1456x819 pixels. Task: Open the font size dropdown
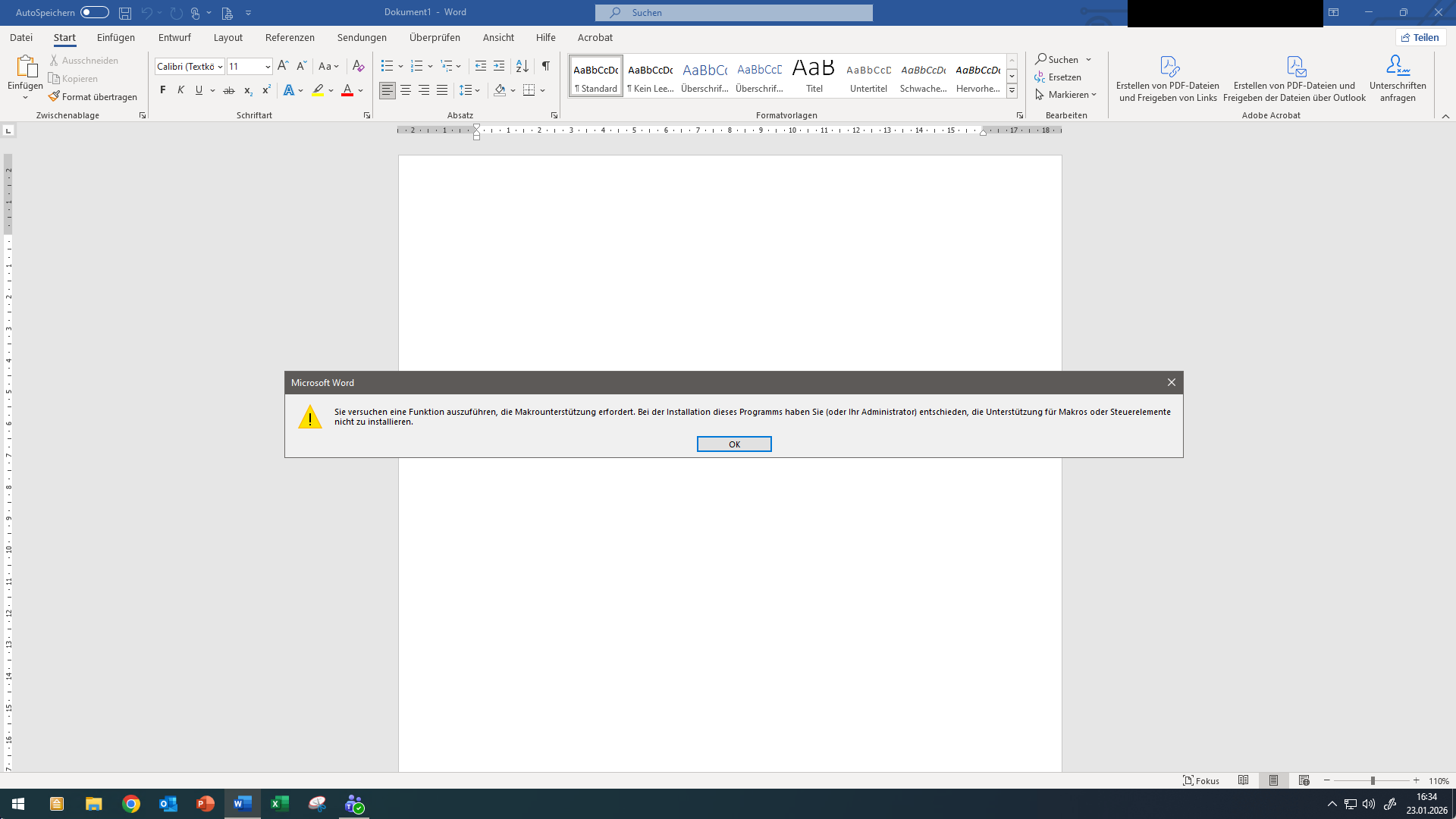click(268, 67)
